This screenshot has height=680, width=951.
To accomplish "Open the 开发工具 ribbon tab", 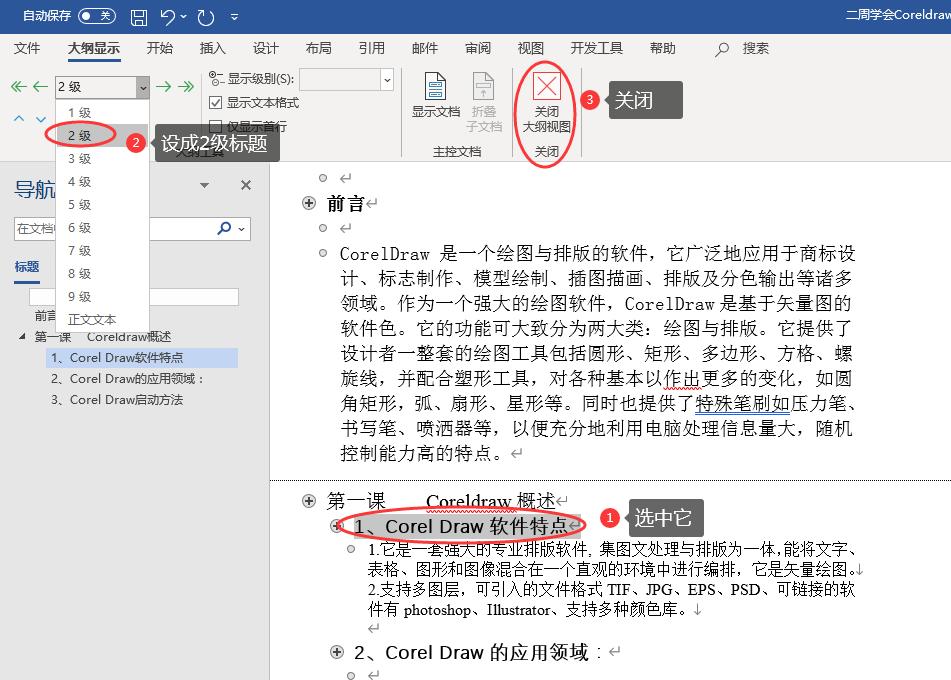I will click(597, 47).
